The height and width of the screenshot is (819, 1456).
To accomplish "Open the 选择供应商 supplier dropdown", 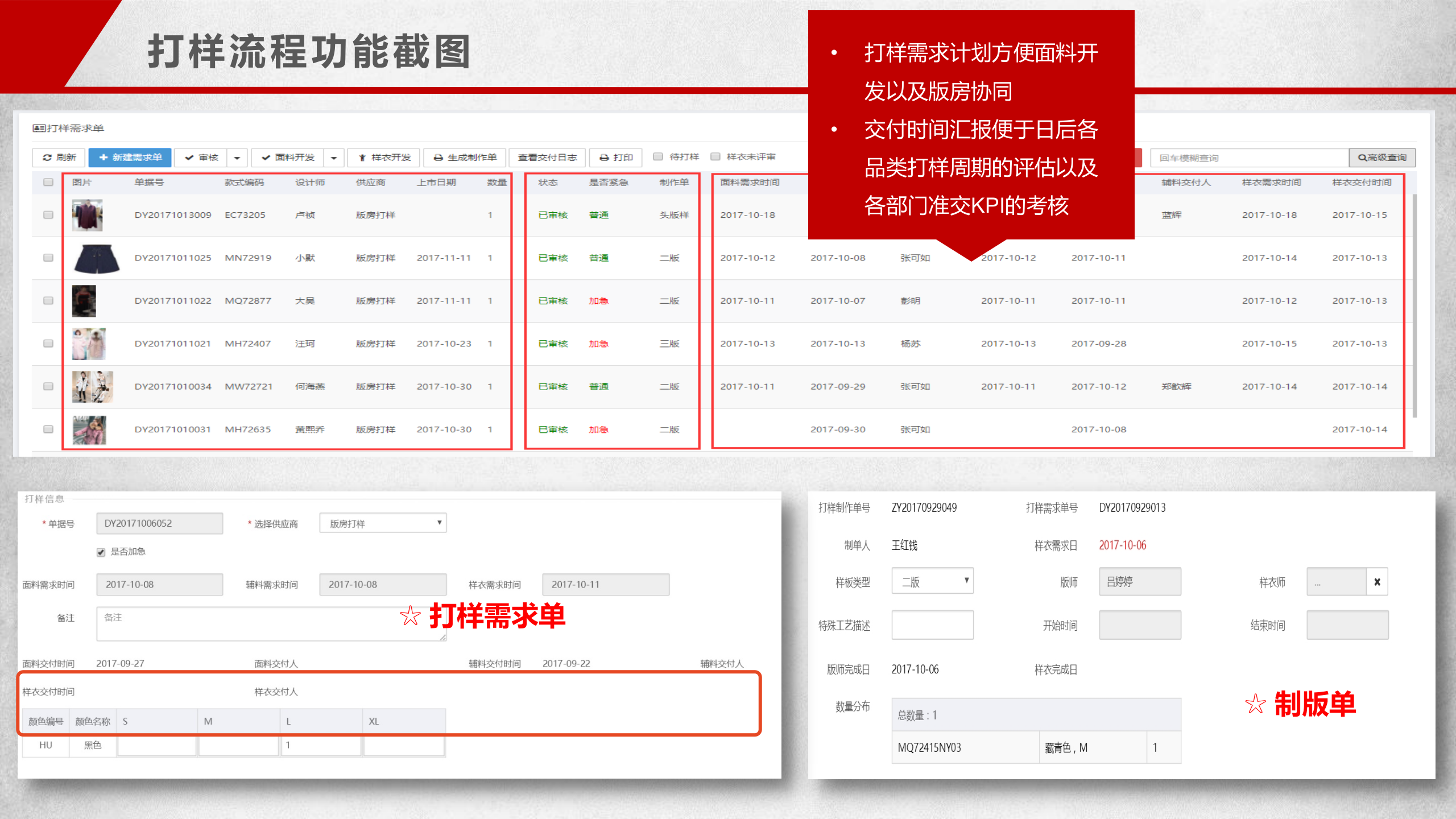I will [382, 523].
